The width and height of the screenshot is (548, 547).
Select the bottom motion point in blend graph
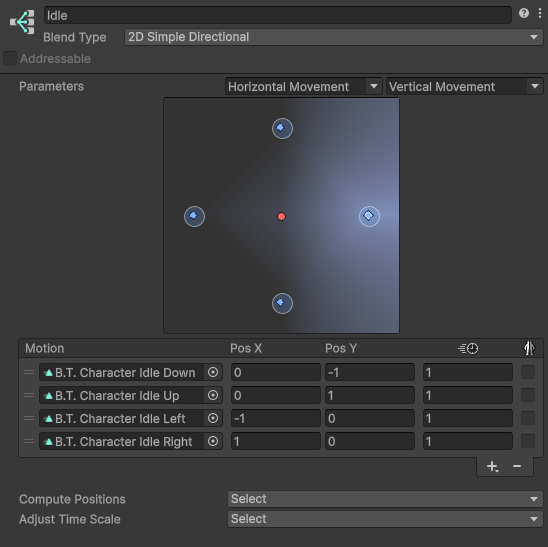click(282, 303)
